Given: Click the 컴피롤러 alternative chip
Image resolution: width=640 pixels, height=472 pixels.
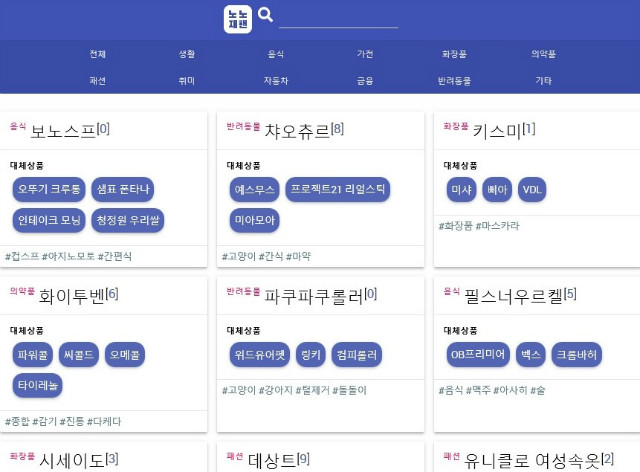Looking at the screenshot, I should click(x=357, y=354).
